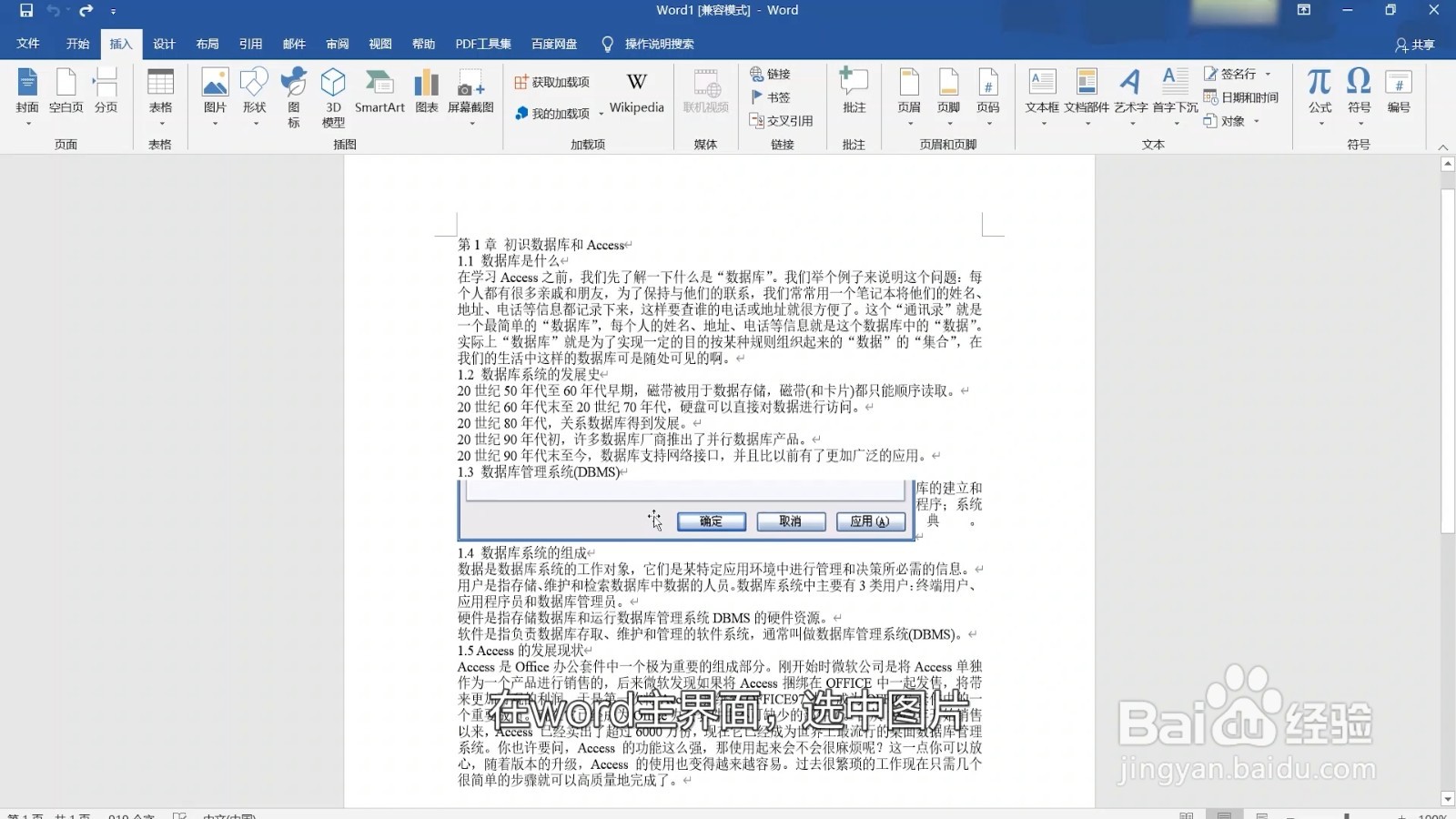Viewport: 1456px width, 819px height.
Task: Open Wikipedia add-in
Action: click(637, 91)
